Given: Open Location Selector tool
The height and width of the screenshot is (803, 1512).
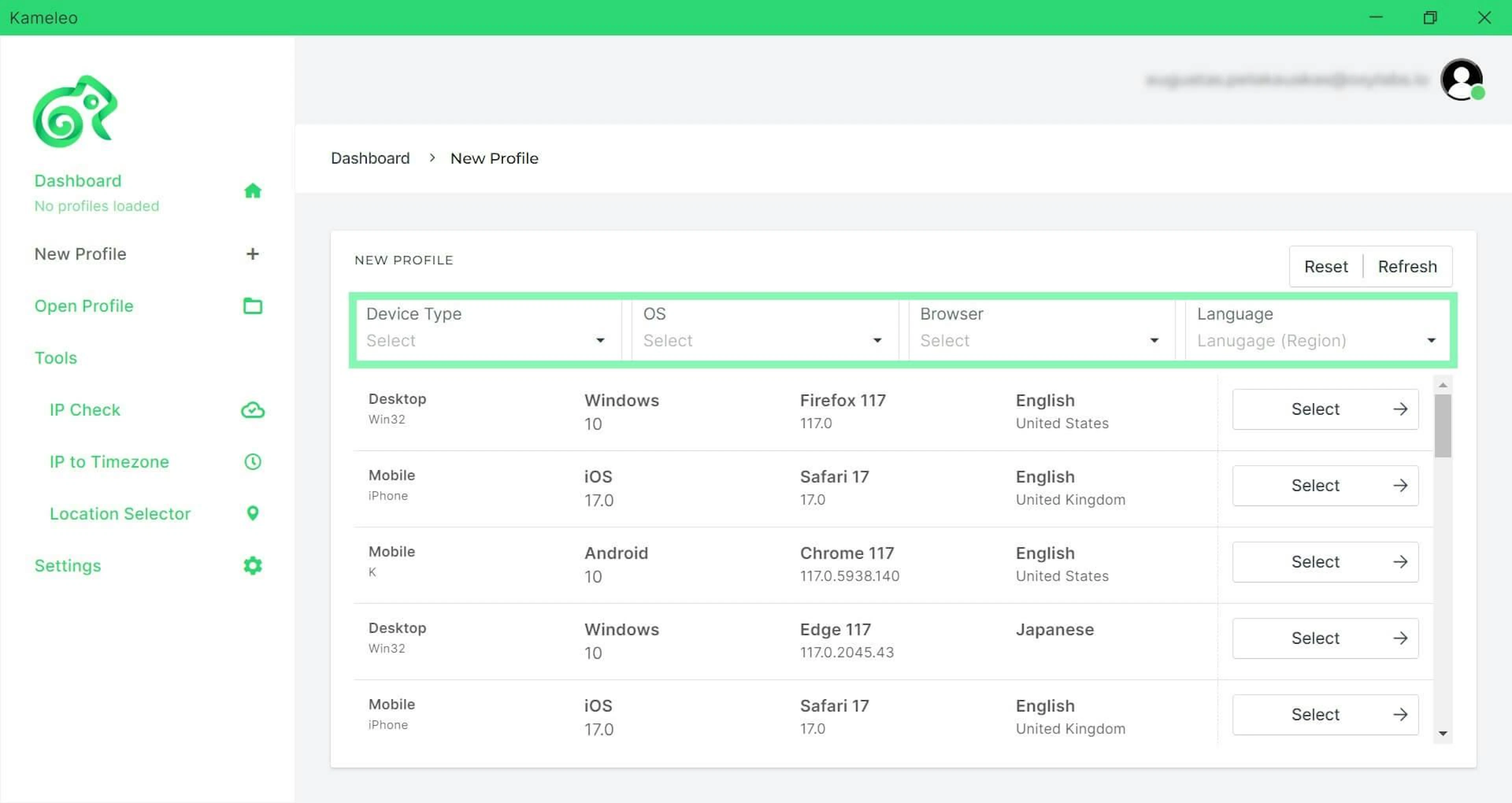Looking at the screenshot, I should [x=120, y=514].
